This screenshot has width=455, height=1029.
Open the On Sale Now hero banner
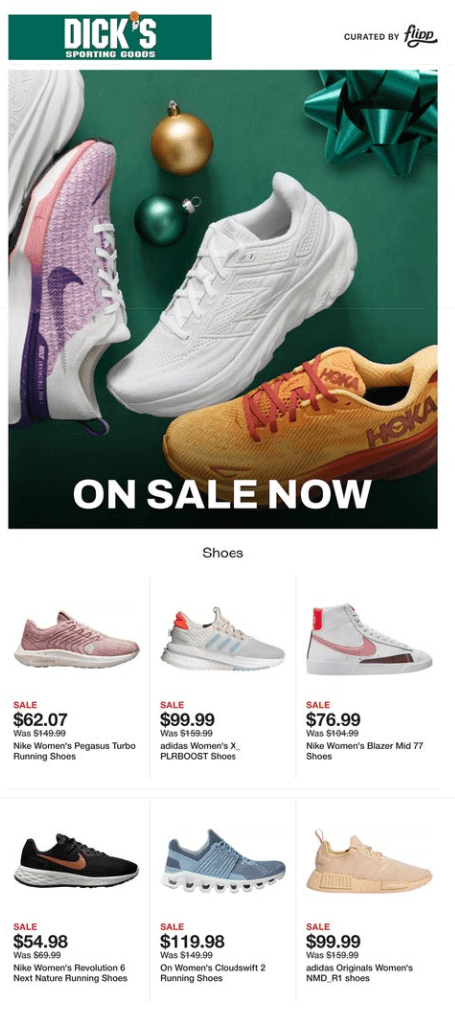[223, 299]
